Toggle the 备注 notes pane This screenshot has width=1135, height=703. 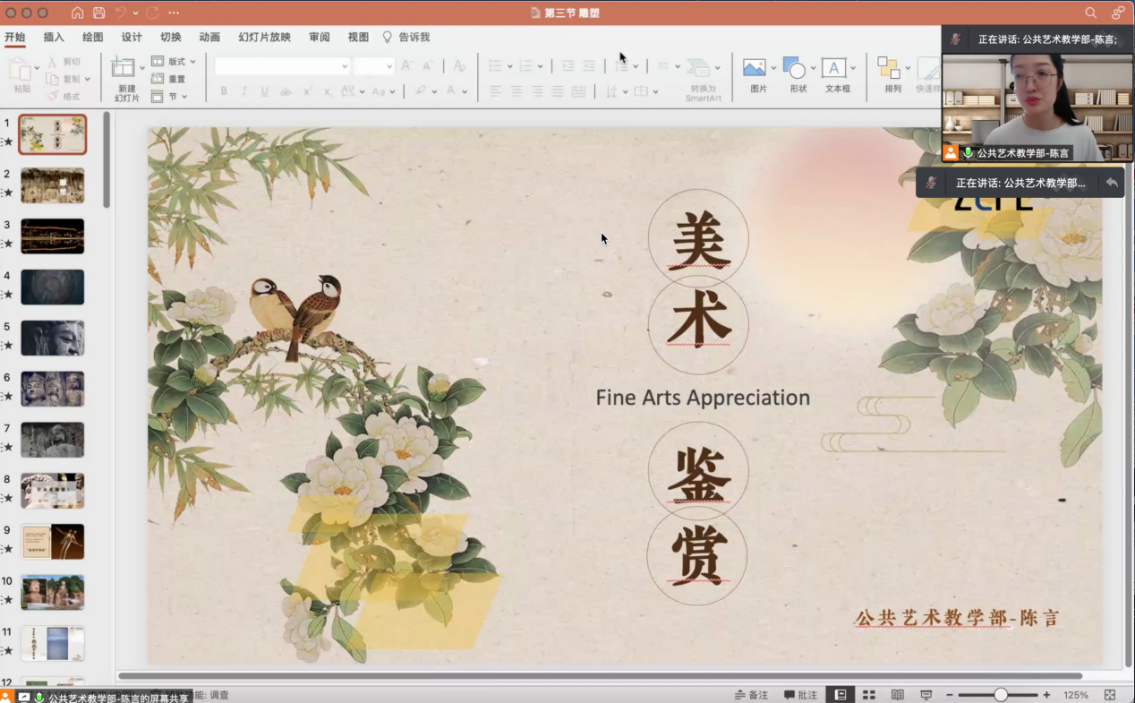click(751, 695)
